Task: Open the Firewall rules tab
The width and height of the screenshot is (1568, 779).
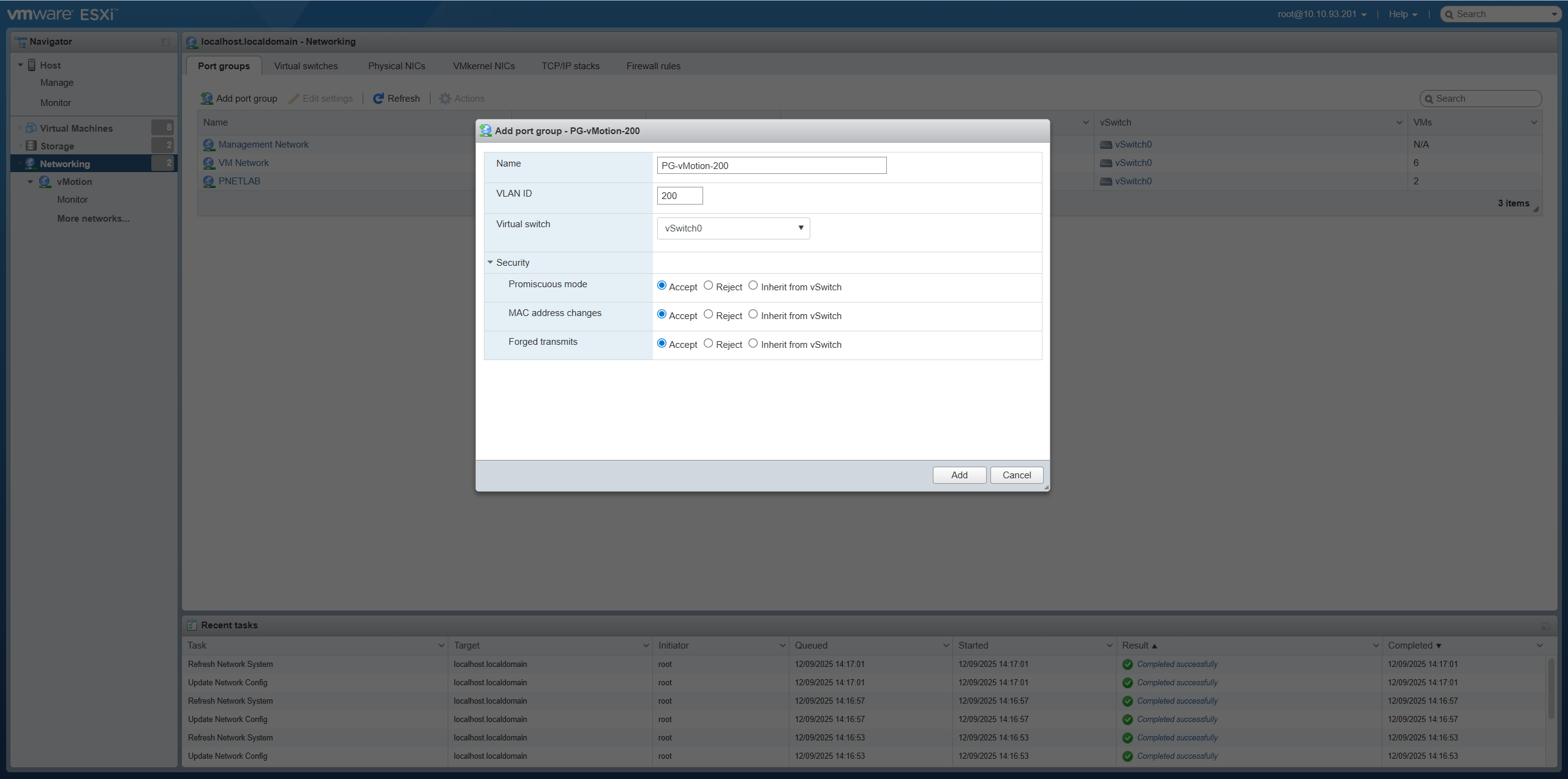Action: (652, 66)
